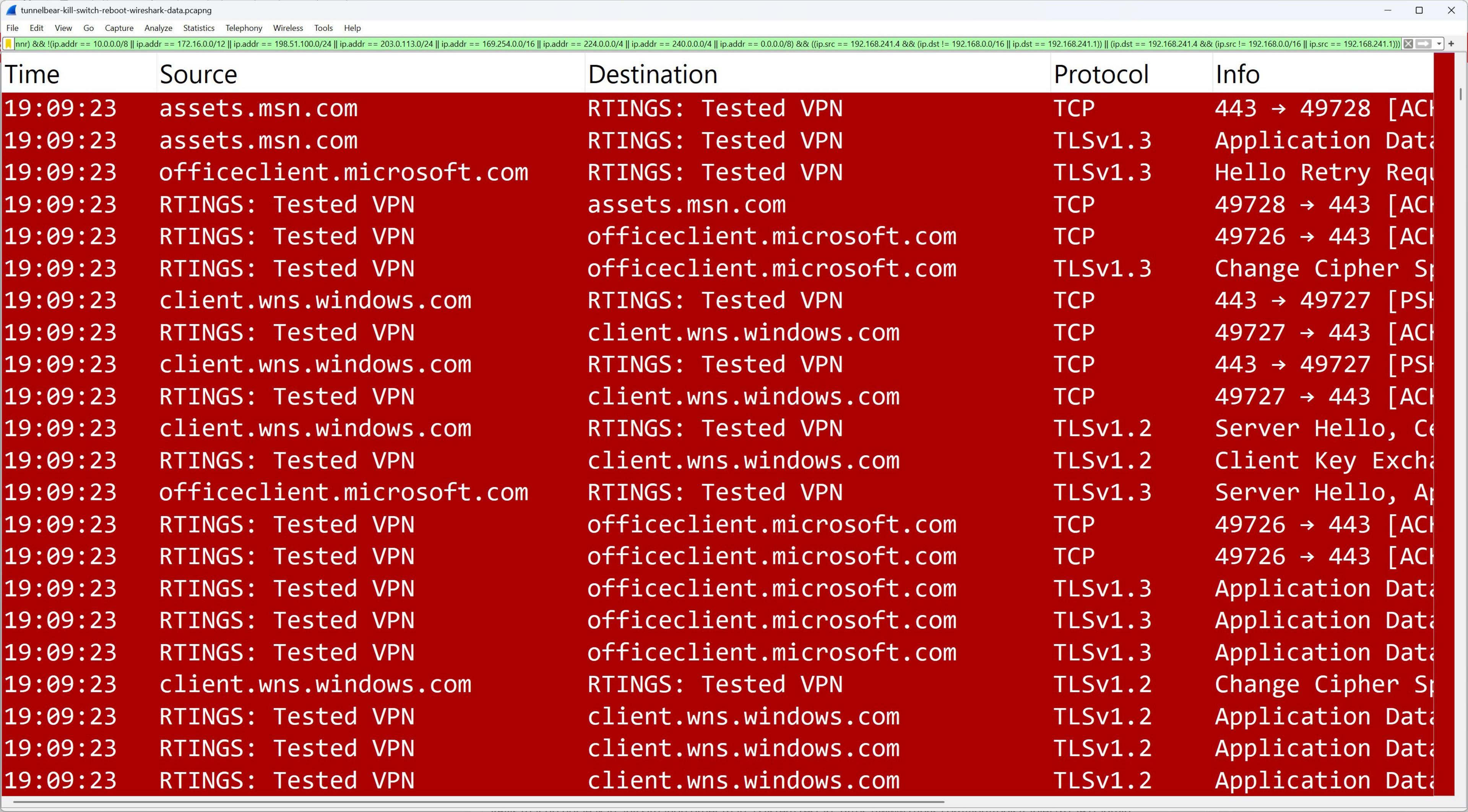Screen dimensions: 1468x812
Task: Click the horizontal scrollbar below the packet list
Action: (x=479, y=802)
